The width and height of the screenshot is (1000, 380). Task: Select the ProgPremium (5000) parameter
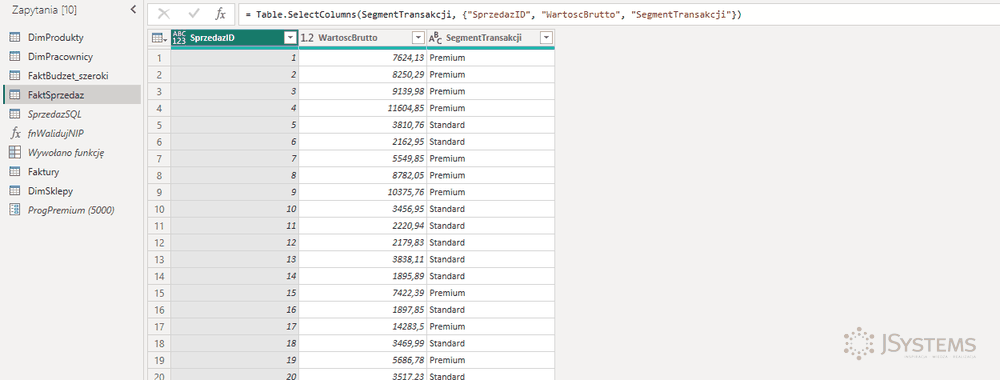tap(70, 210)
